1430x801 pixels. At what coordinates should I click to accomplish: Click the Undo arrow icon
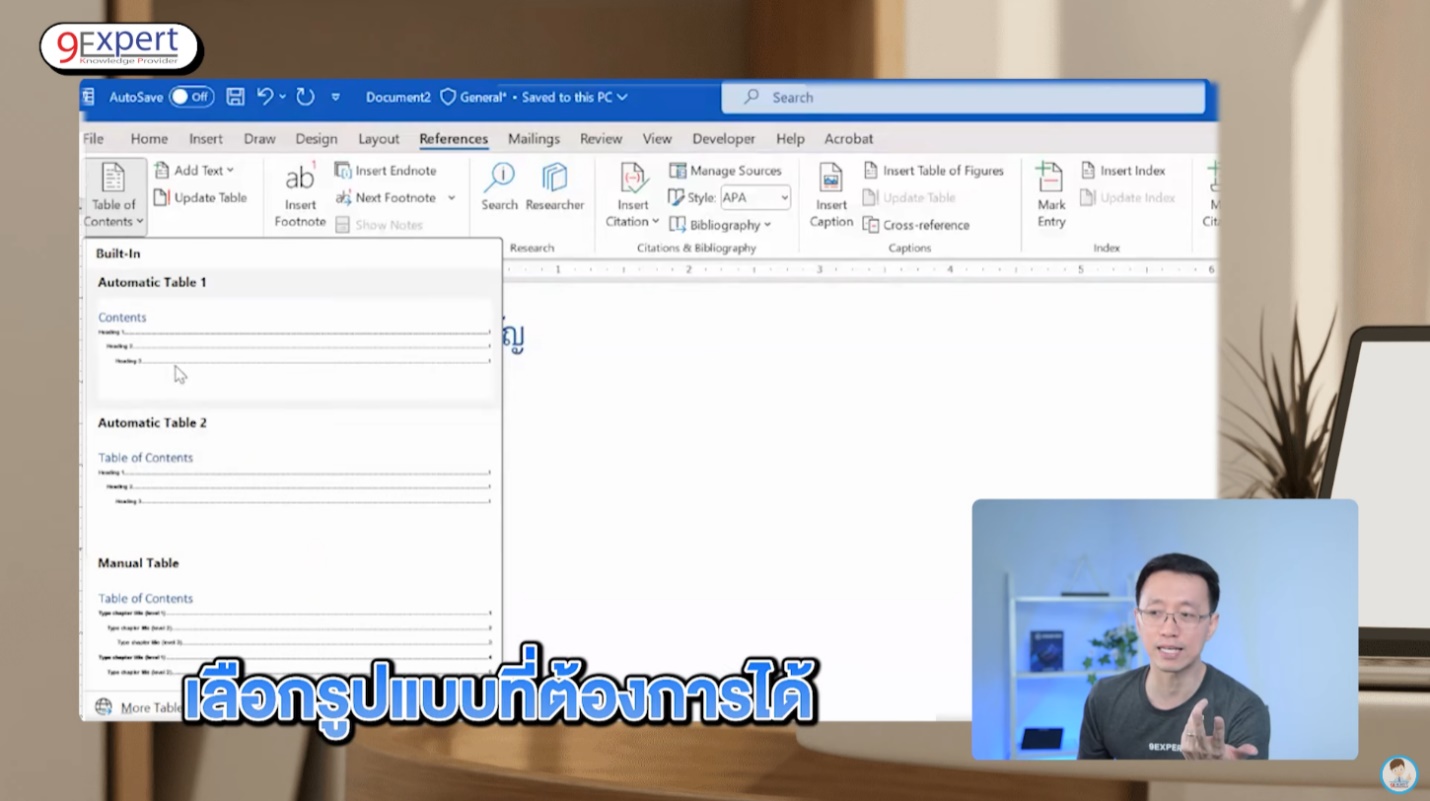point(265,97)
